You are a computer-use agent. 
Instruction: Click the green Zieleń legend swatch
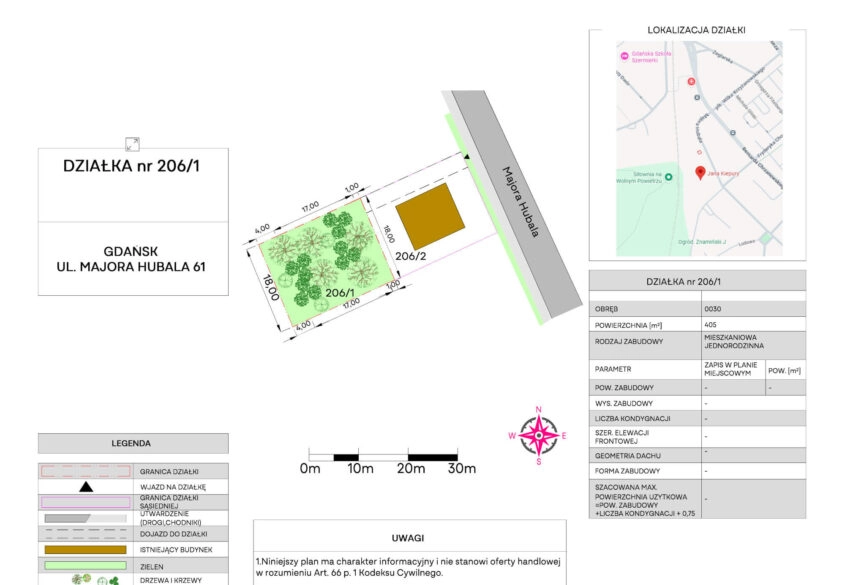(x=86, y=566)
